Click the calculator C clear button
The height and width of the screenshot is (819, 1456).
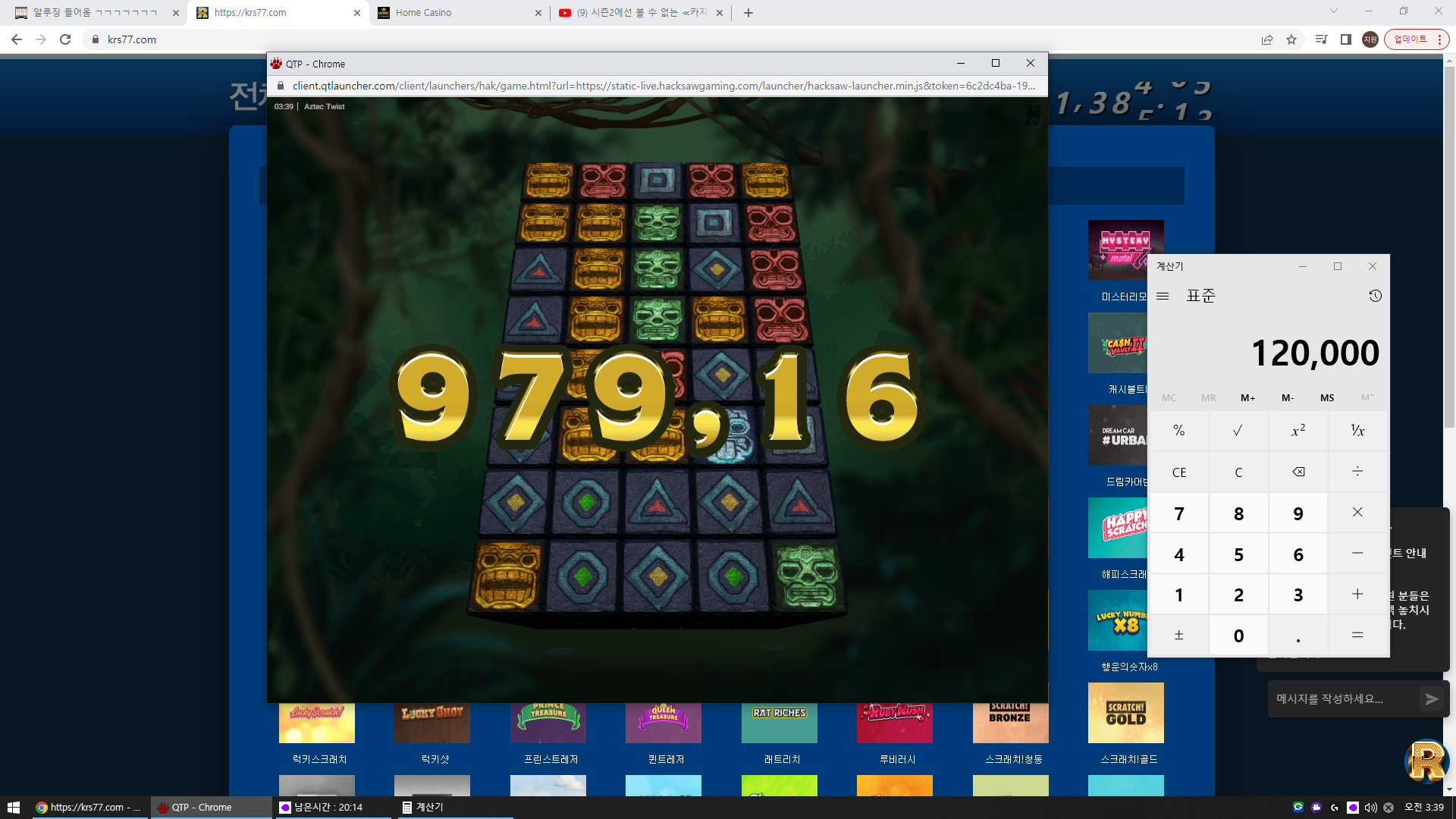coord(1238,472)
